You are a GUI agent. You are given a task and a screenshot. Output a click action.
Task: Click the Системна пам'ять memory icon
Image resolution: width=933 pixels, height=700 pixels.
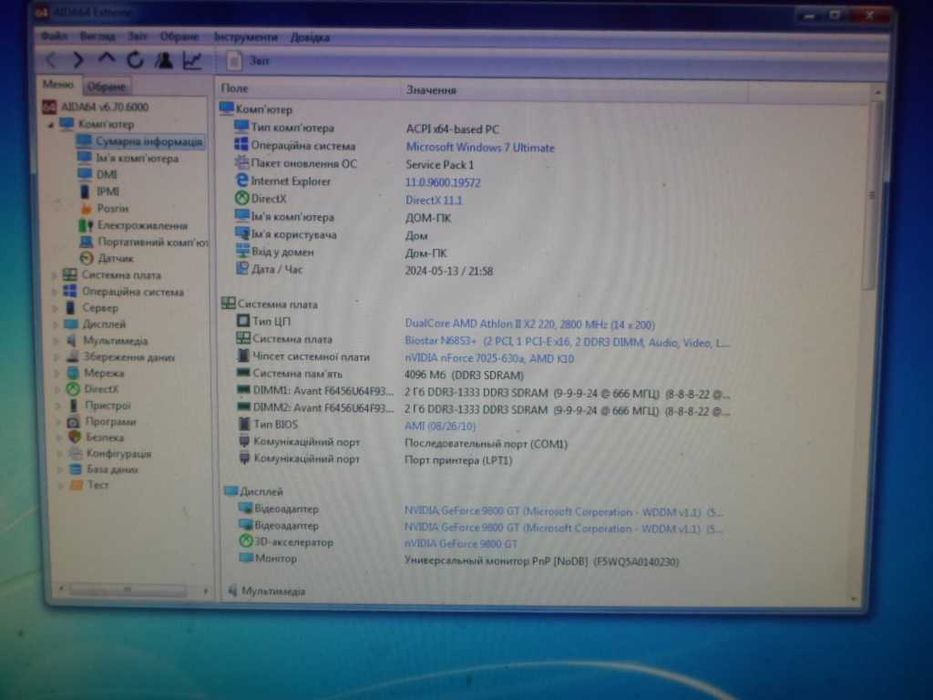[243, 373]
